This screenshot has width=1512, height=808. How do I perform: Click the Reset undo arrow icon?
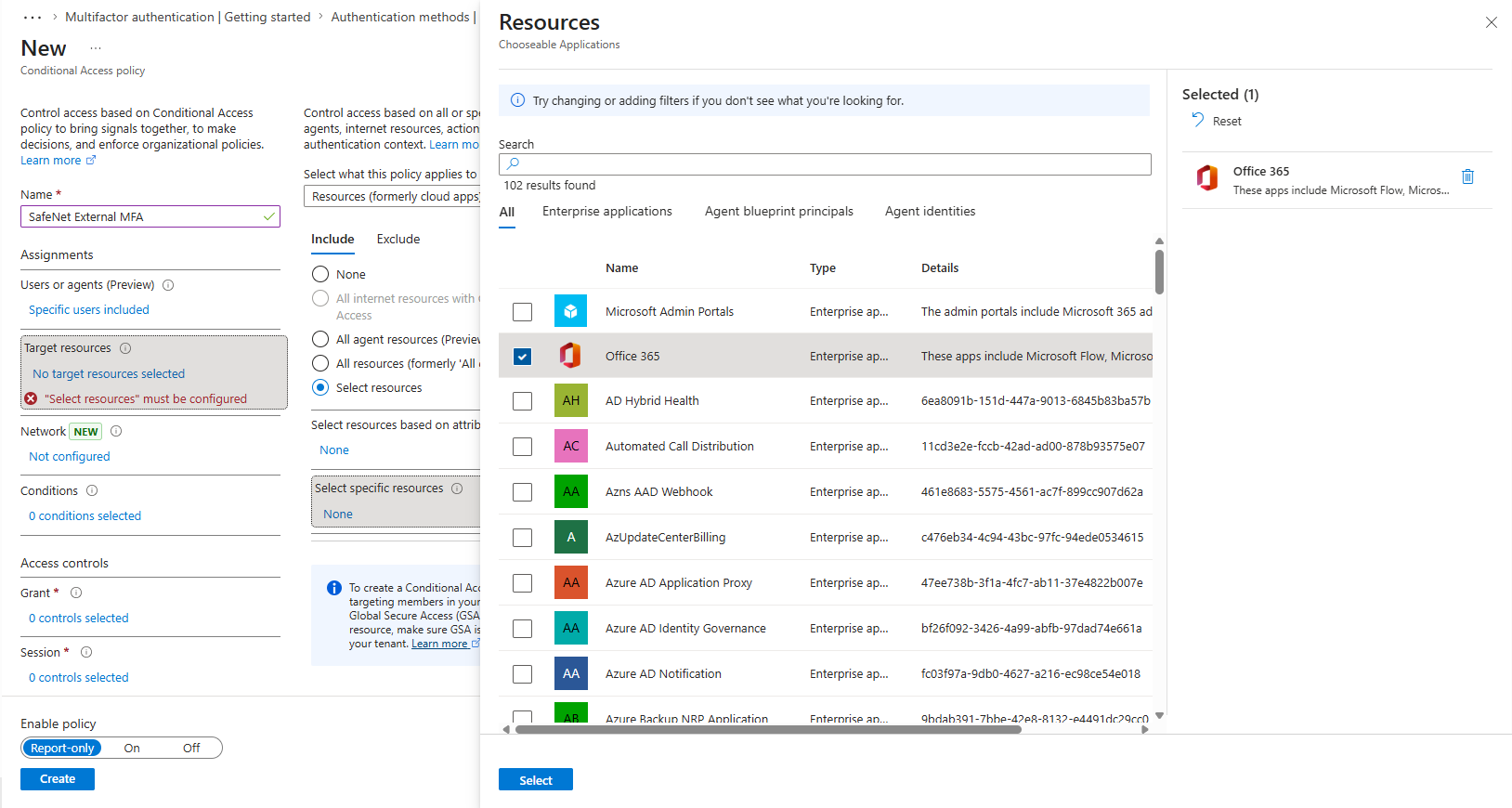click(1198, 120)
